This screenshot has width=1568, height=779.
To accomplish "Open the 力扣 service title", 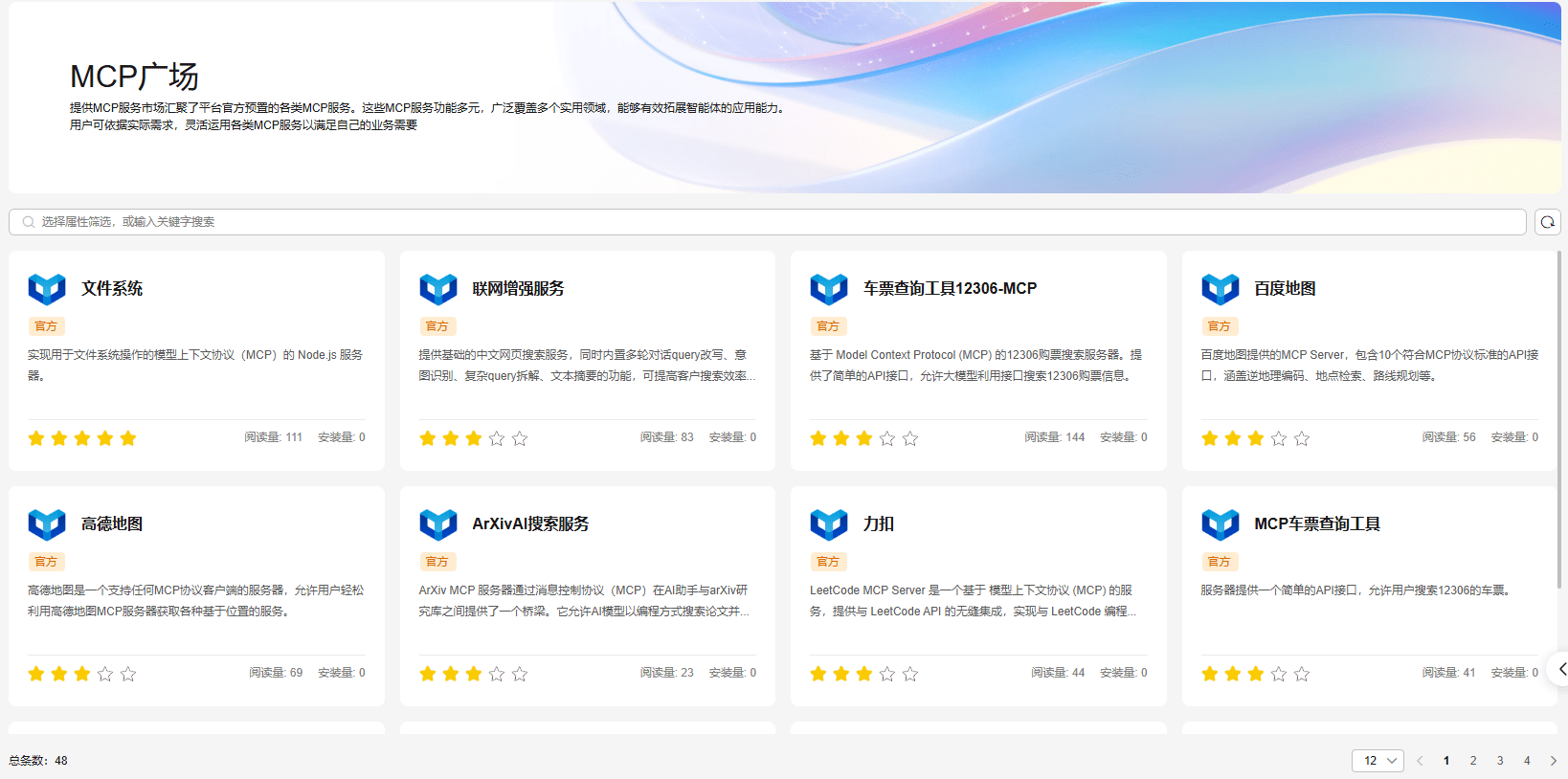I will (879, 524).
